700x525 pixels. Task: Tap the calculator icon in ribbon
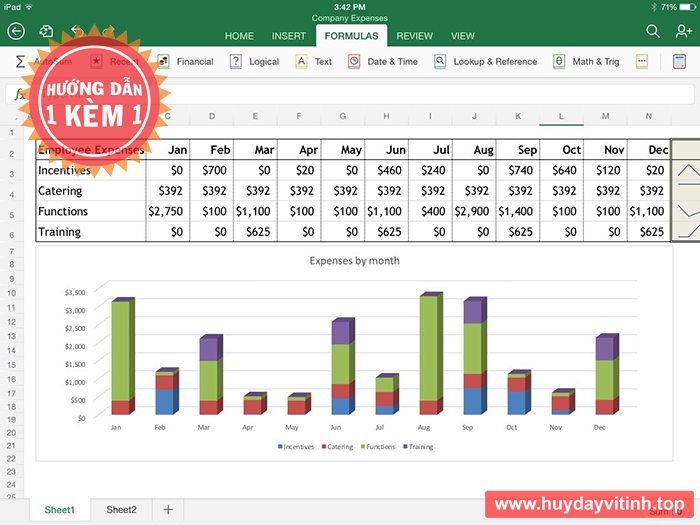(x=679, y=62)
